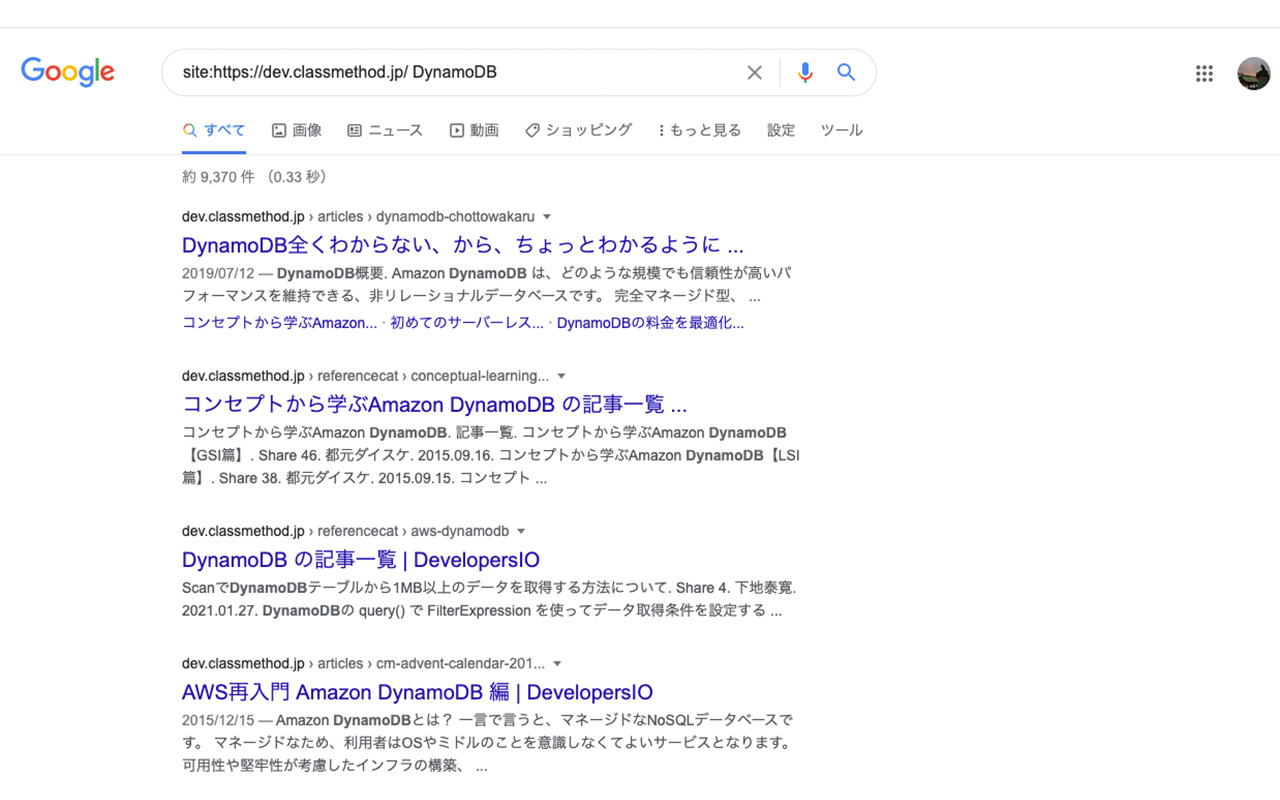Open Google apps grid
Screen dimensions: 1280x800
(1204, 73)
